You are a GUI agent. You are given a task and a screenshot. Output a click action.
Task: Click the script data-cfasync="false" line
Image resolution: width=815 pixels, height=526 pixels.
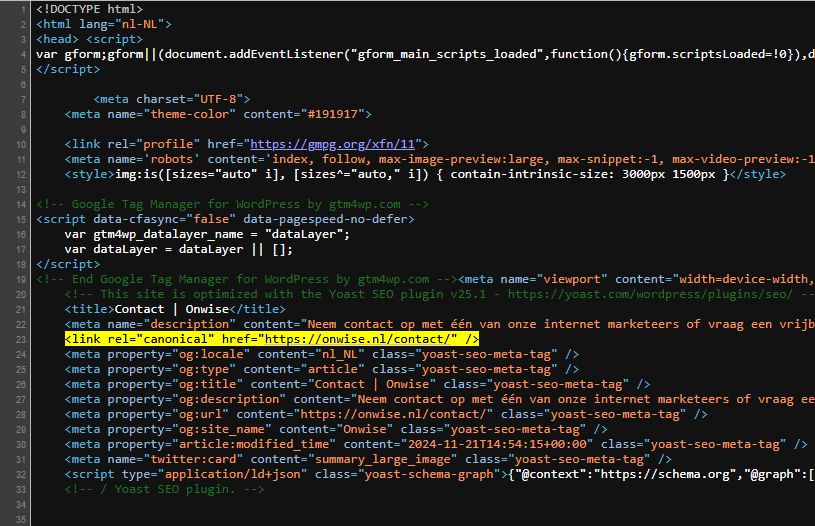(225, 219)
